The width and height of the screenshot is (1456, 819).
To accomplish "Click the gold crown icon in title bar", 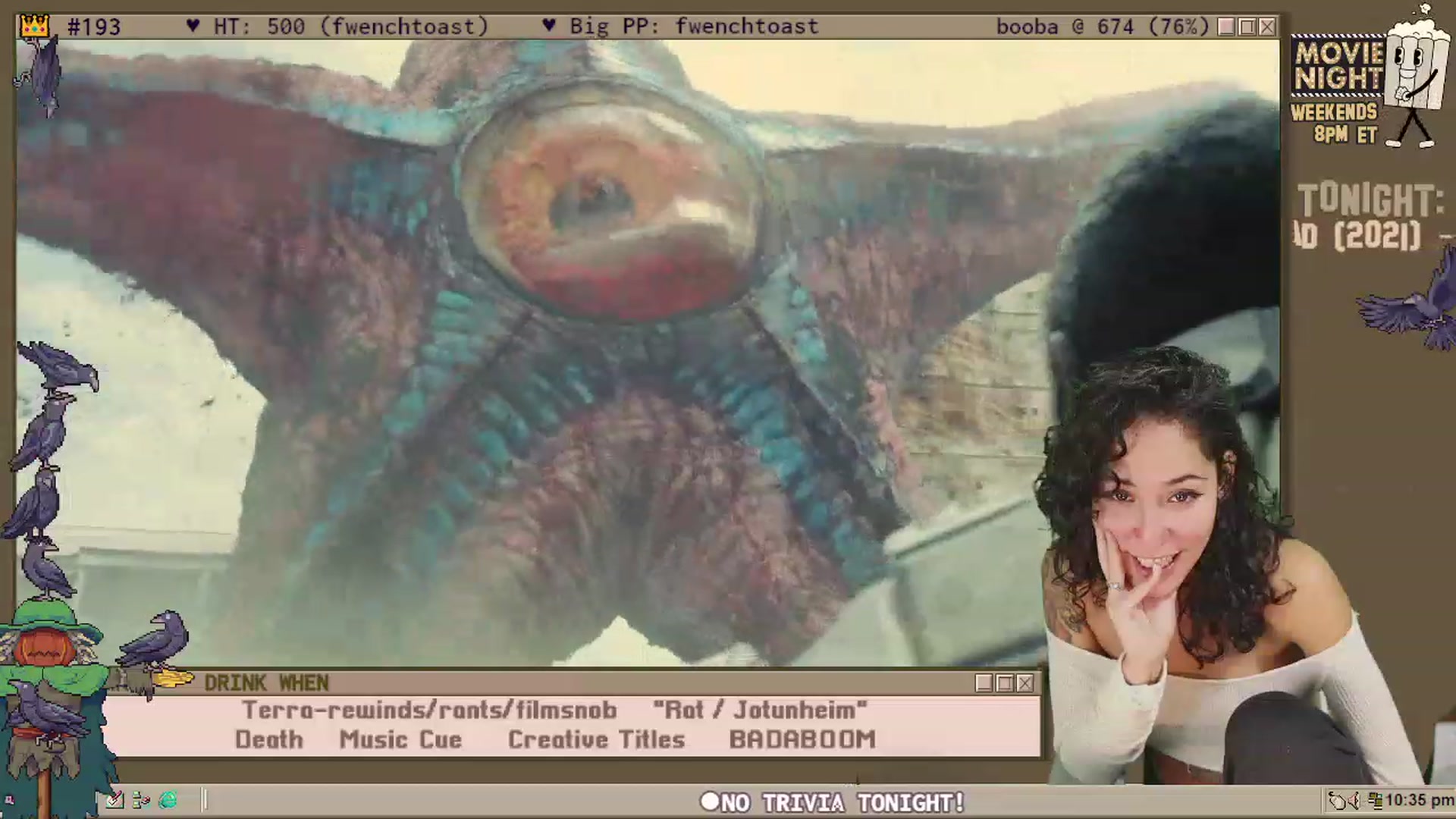I will coord(35,27).
